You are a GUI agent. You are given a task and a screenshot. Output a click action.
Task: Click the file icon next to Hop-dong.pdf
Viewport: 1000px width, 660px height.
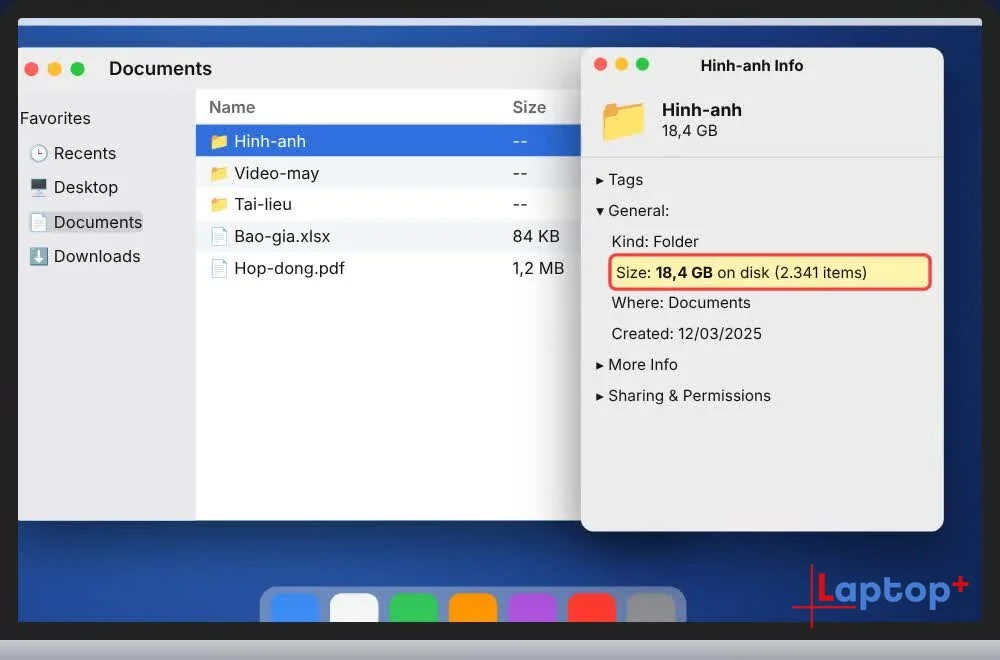tap(219, 268)
